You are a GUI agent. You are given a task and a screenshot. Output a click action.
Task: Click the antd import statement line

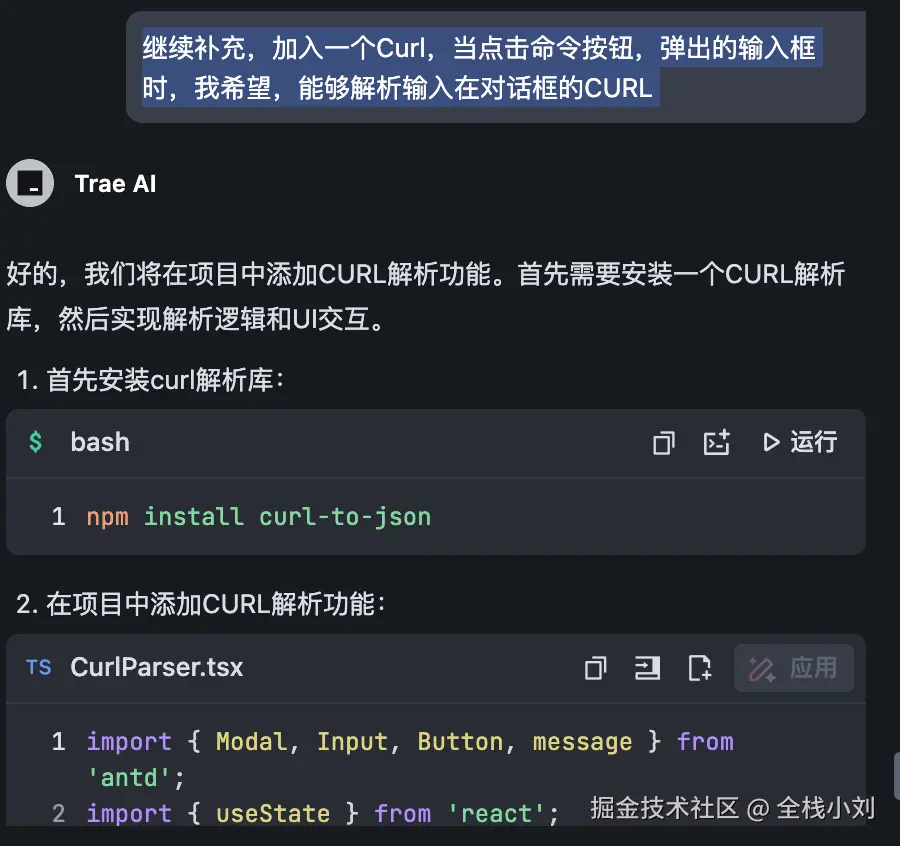pos(410,759)
